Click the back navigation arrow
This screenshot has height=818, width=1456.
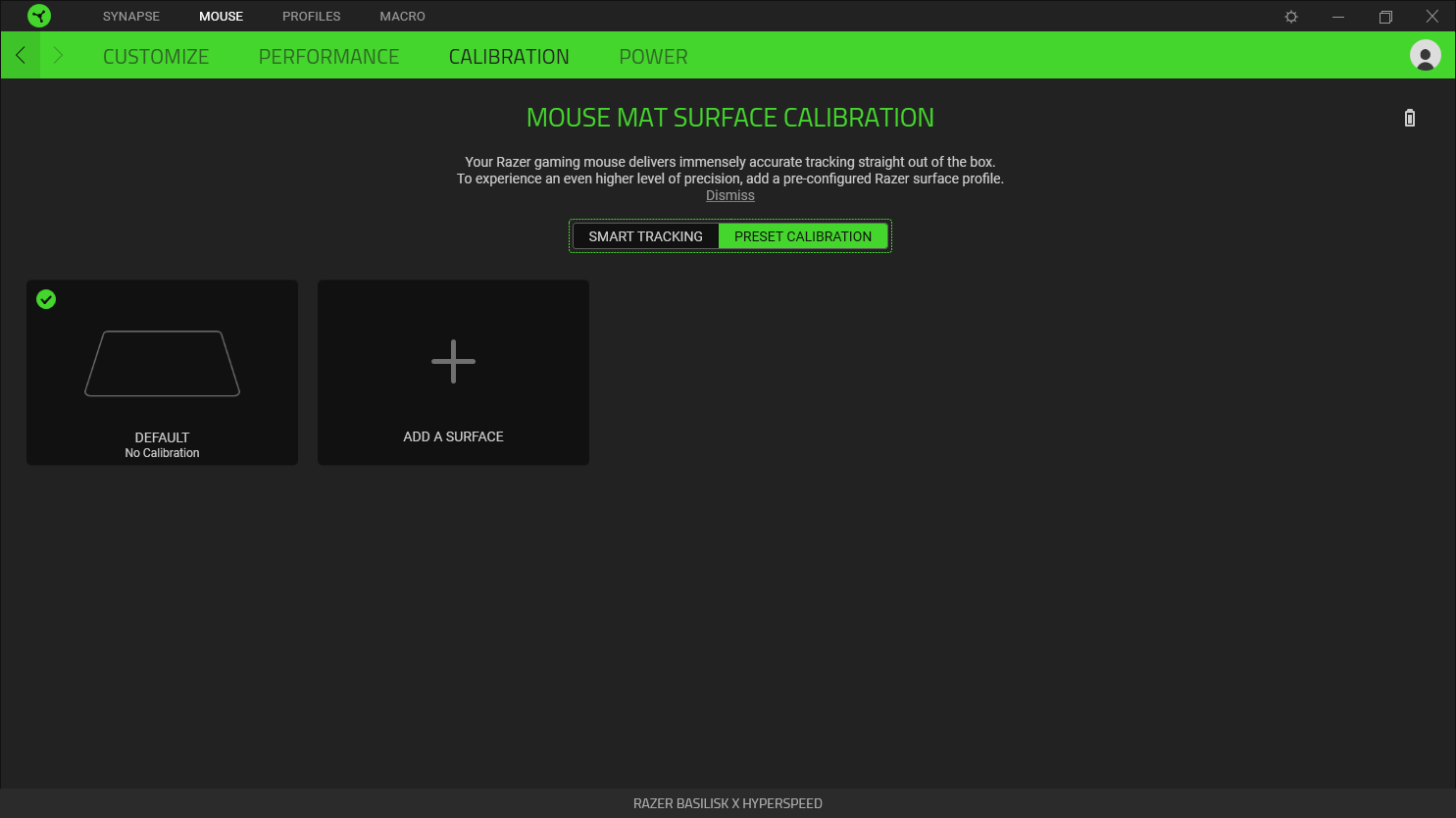(x=21, y=55)
